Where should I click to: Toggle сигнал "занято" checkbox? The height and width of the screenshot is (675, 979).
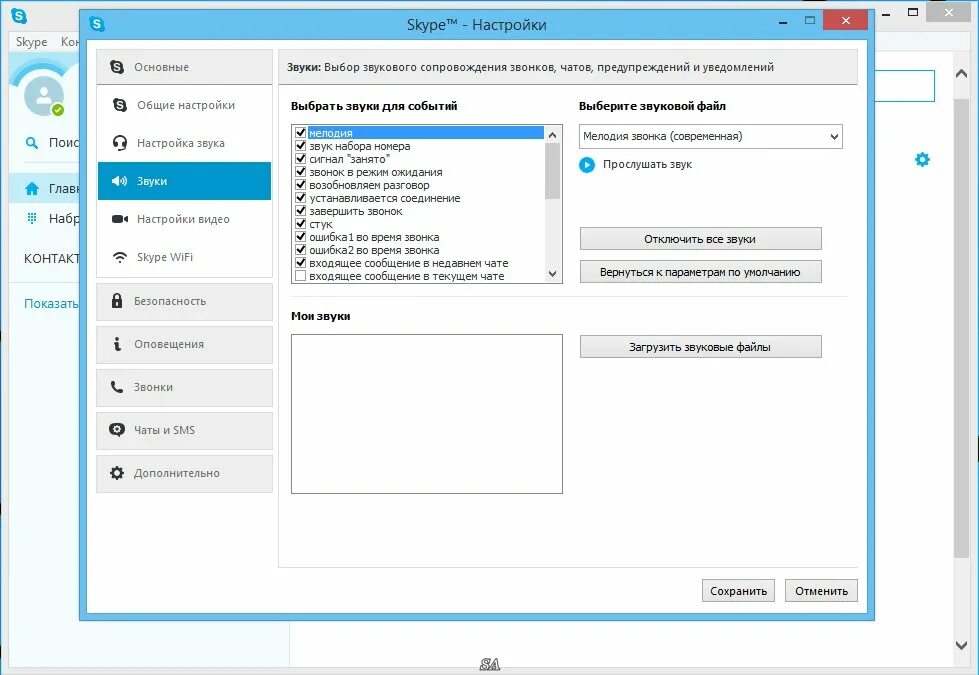[x=300, y=159]
